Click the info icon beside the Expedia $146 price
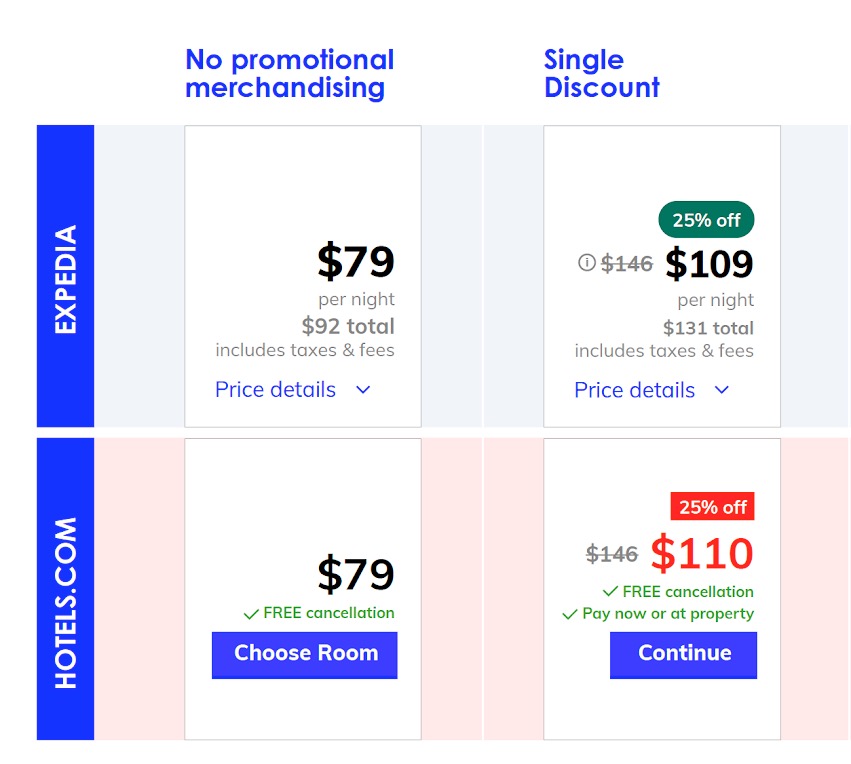Screen dimensions: 851x764 (x=587, y=263)
